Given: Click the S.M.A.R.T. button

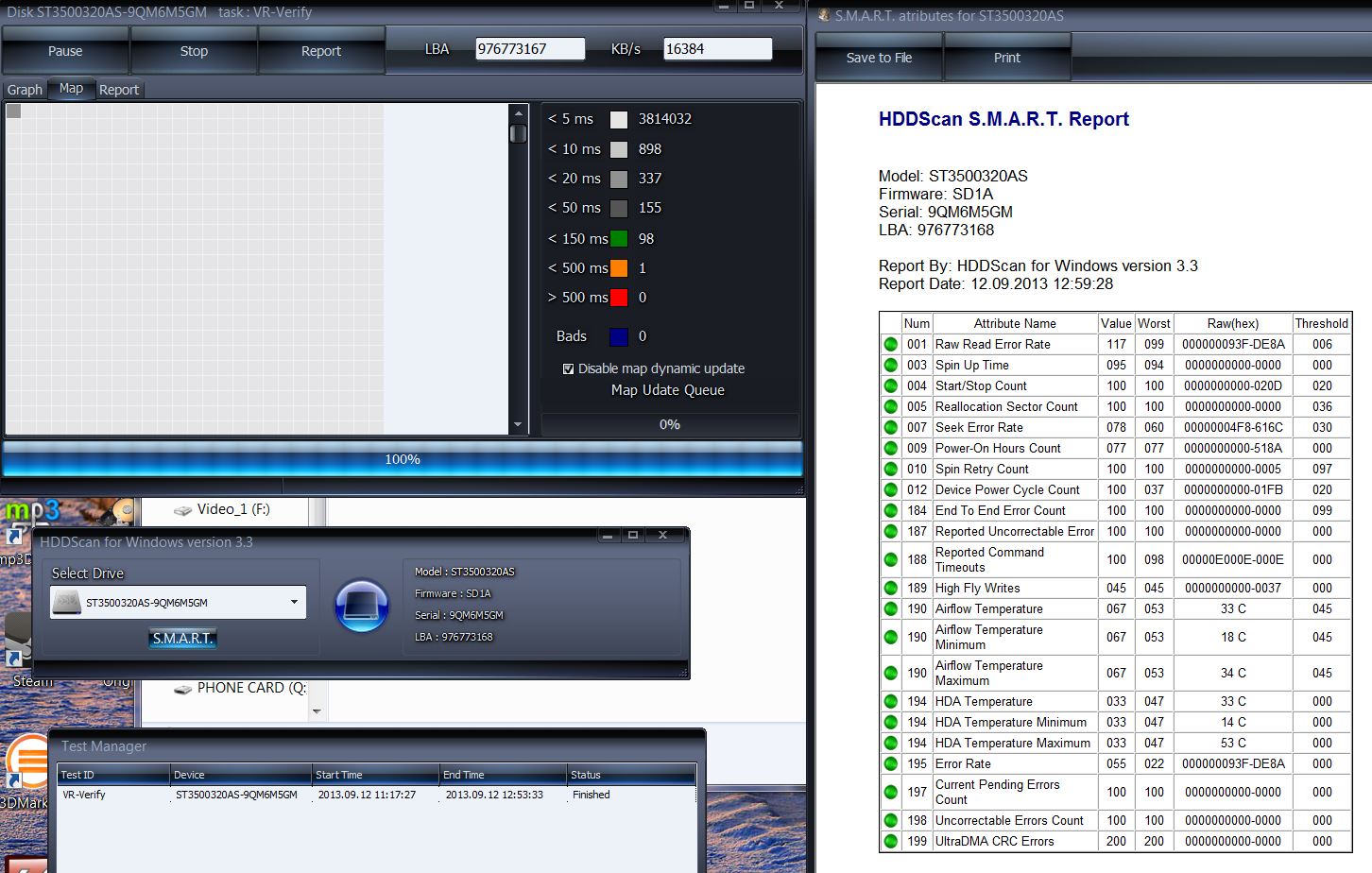Looking at the screenshot, I should tap(183, 639).
